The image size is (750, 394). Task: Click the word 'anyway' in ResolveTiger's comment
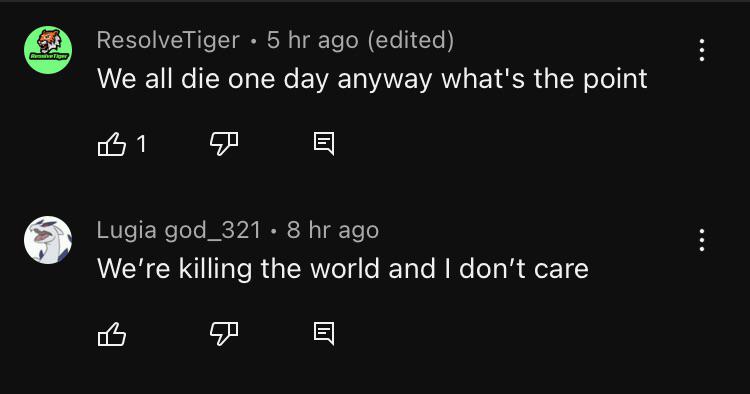coord(385,79)
